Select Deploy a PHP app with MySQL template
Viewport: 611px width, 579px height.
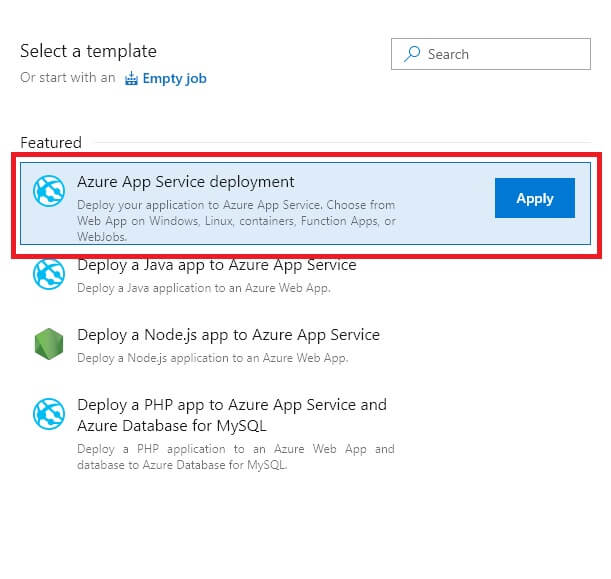pyautogui.click(x=232, y=415)
